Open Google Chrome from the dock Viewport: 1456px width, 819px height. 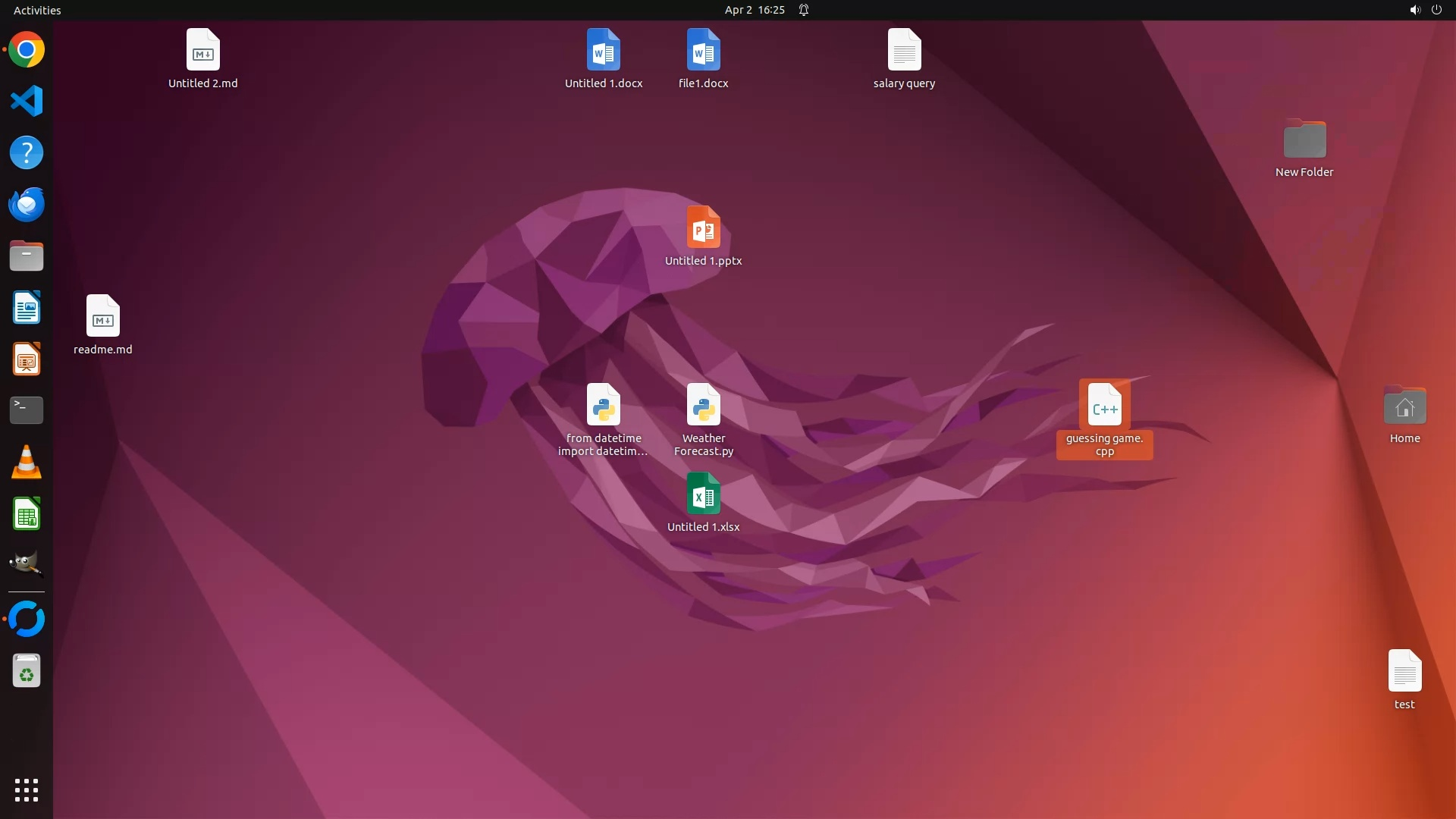27,50
